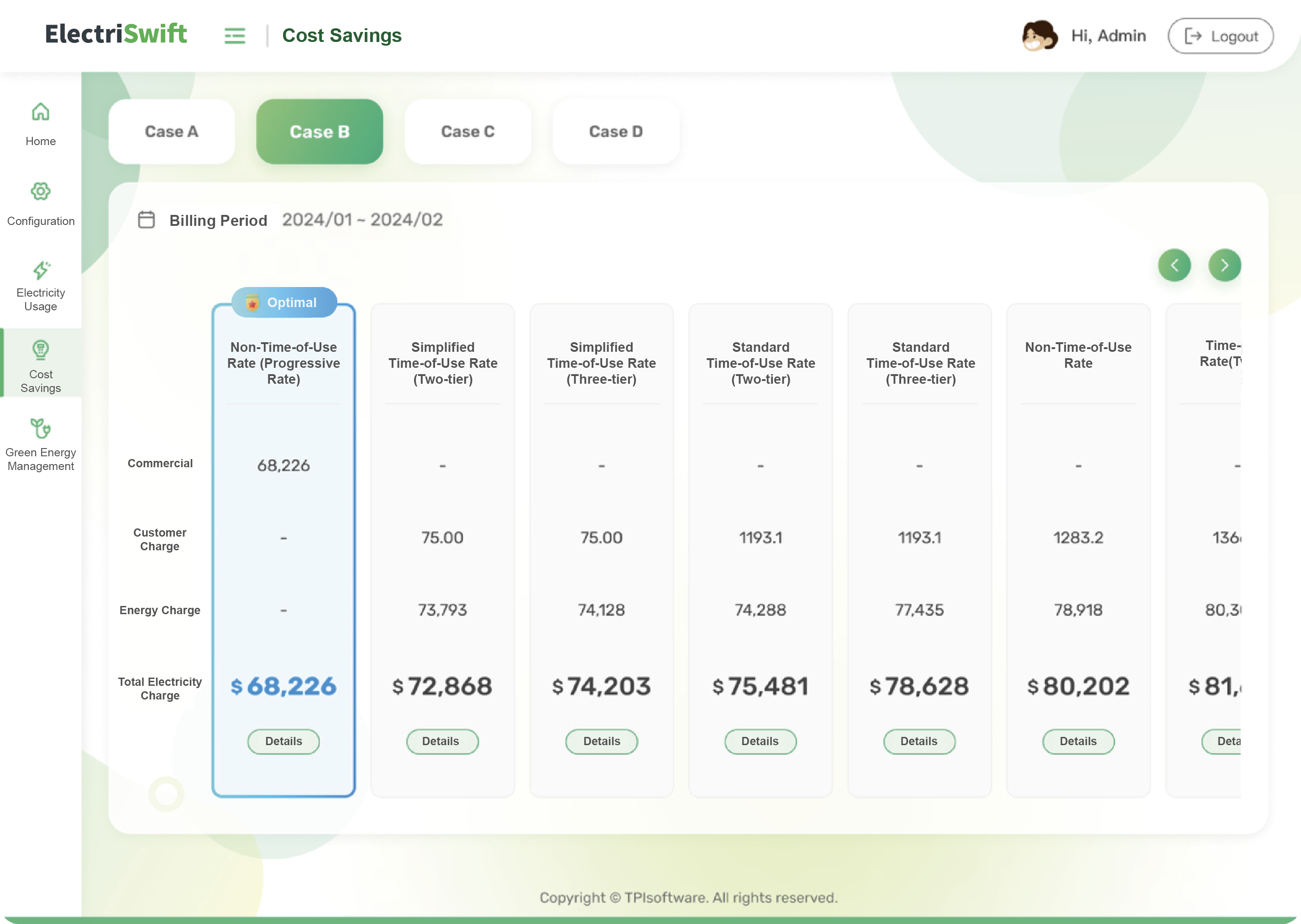The height and width of the screenshot is (924, 1301).
Task: Toggle the hamburger menu icon
Action: [x=235, y=36]
